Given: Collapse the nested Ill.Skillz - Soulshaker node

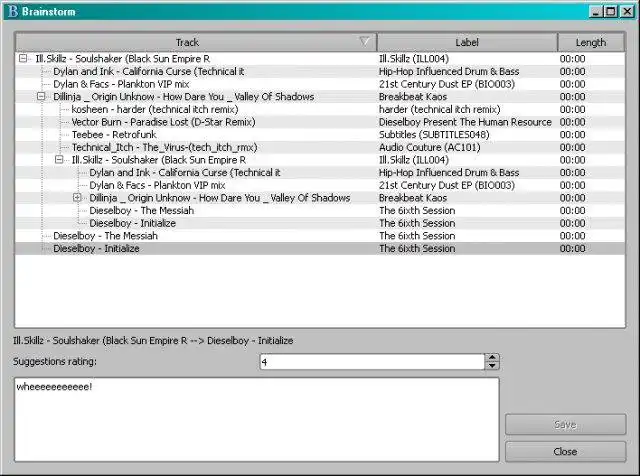Looking at the screenshot, I should click(59, 160).
